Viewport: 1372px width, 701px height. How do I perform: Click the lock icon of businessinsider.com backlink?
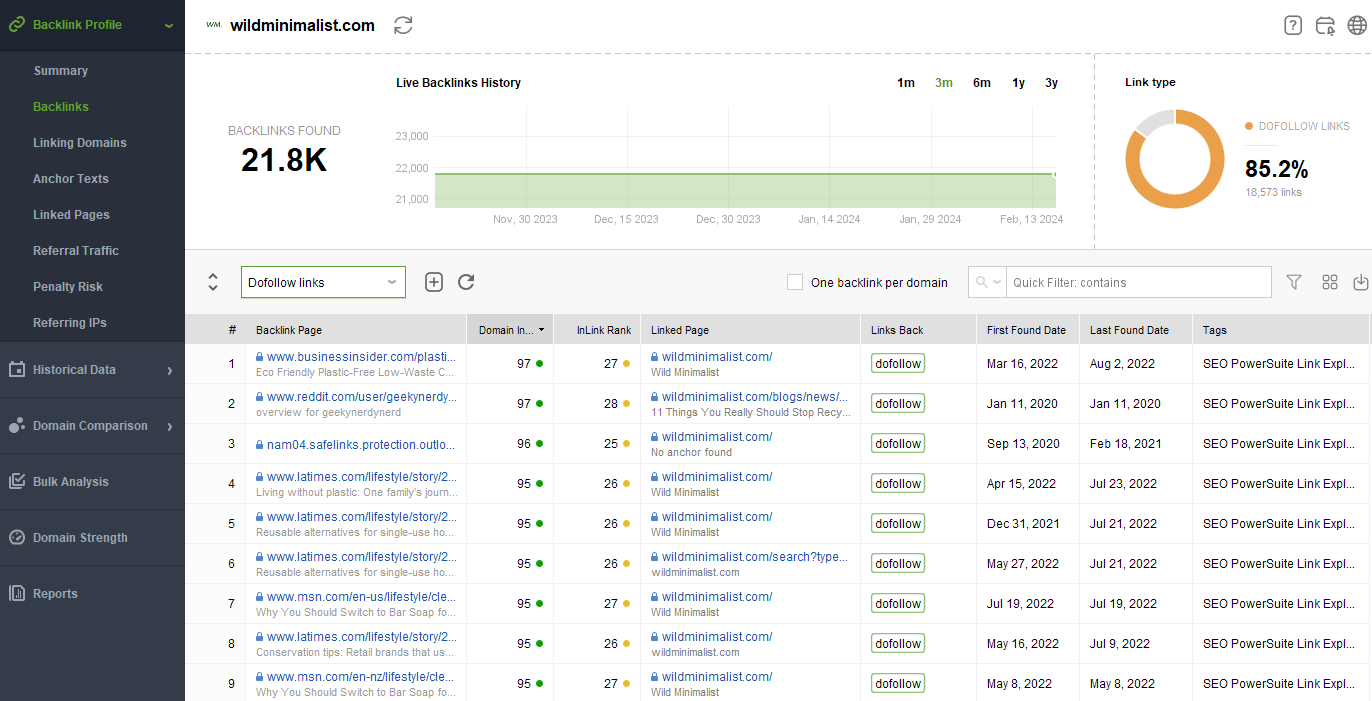(x=260, y=356)
